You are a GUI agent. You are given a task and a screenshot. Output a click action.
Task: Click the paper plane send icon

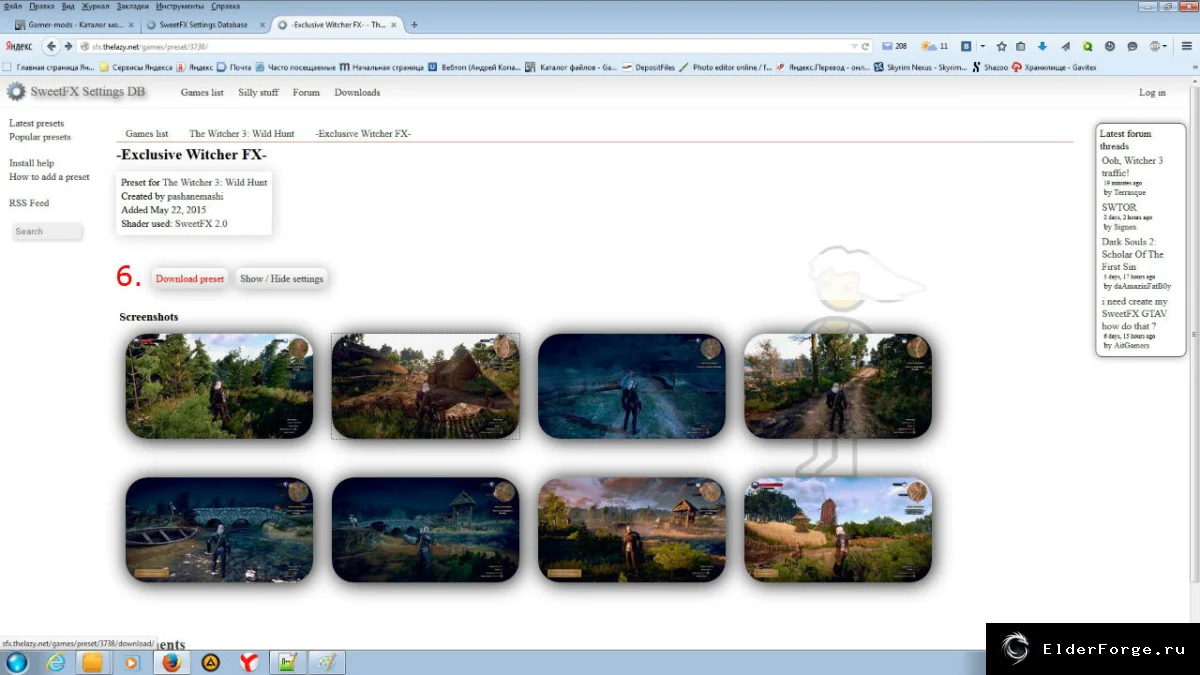coord(1065,46)
